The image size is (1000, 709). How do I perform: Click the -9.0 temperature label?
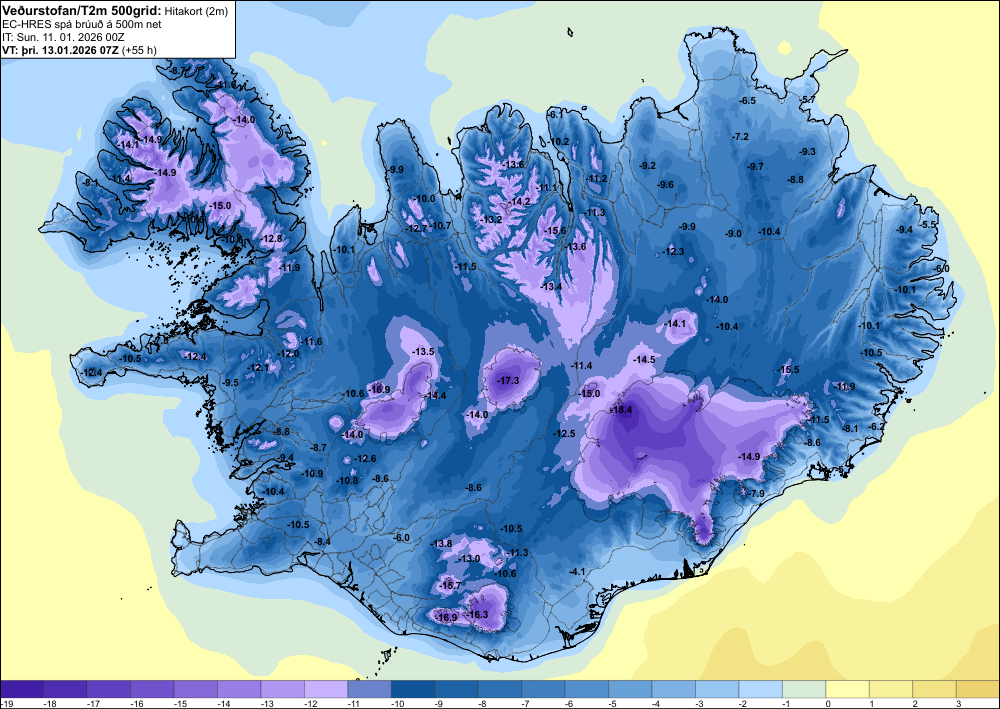(734, 234)
